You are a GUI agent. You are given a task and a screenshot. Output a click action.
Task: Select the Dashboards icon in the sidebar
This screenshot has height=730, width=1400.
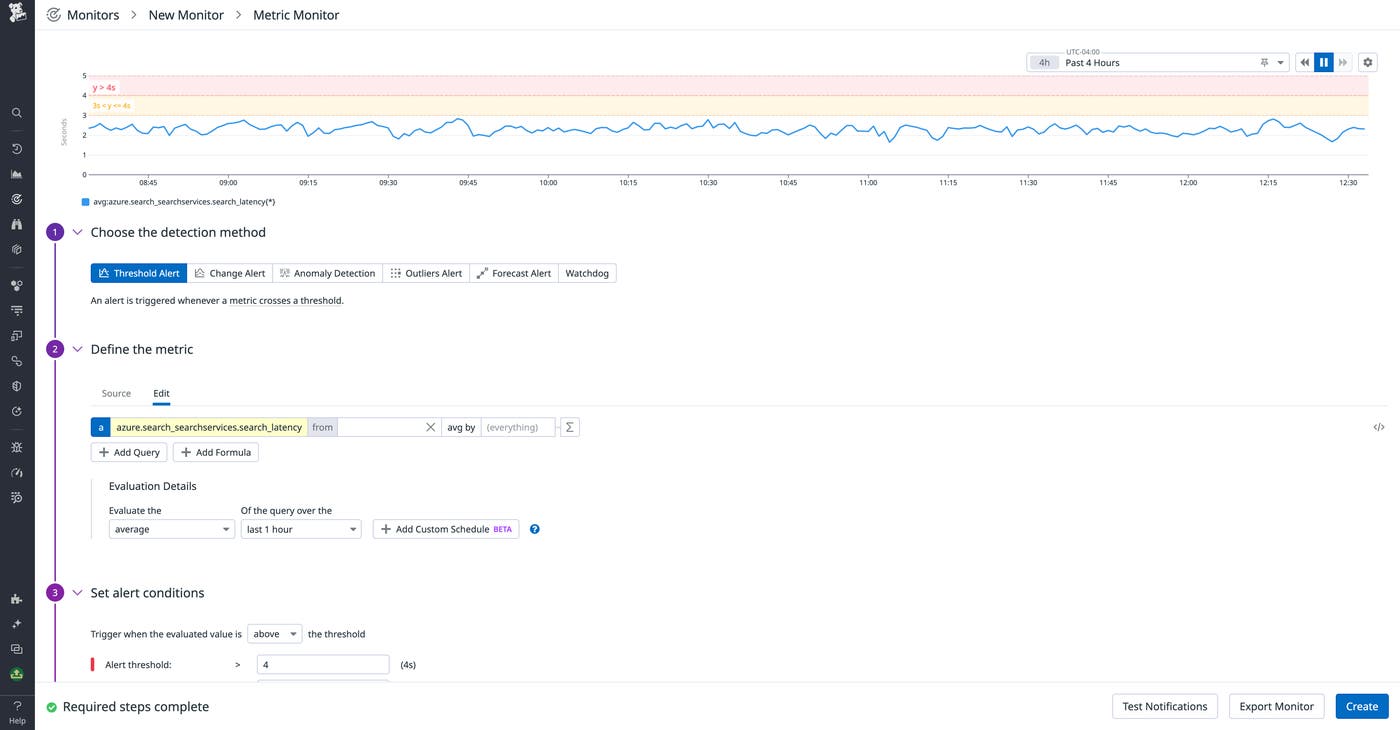point(16,173)
